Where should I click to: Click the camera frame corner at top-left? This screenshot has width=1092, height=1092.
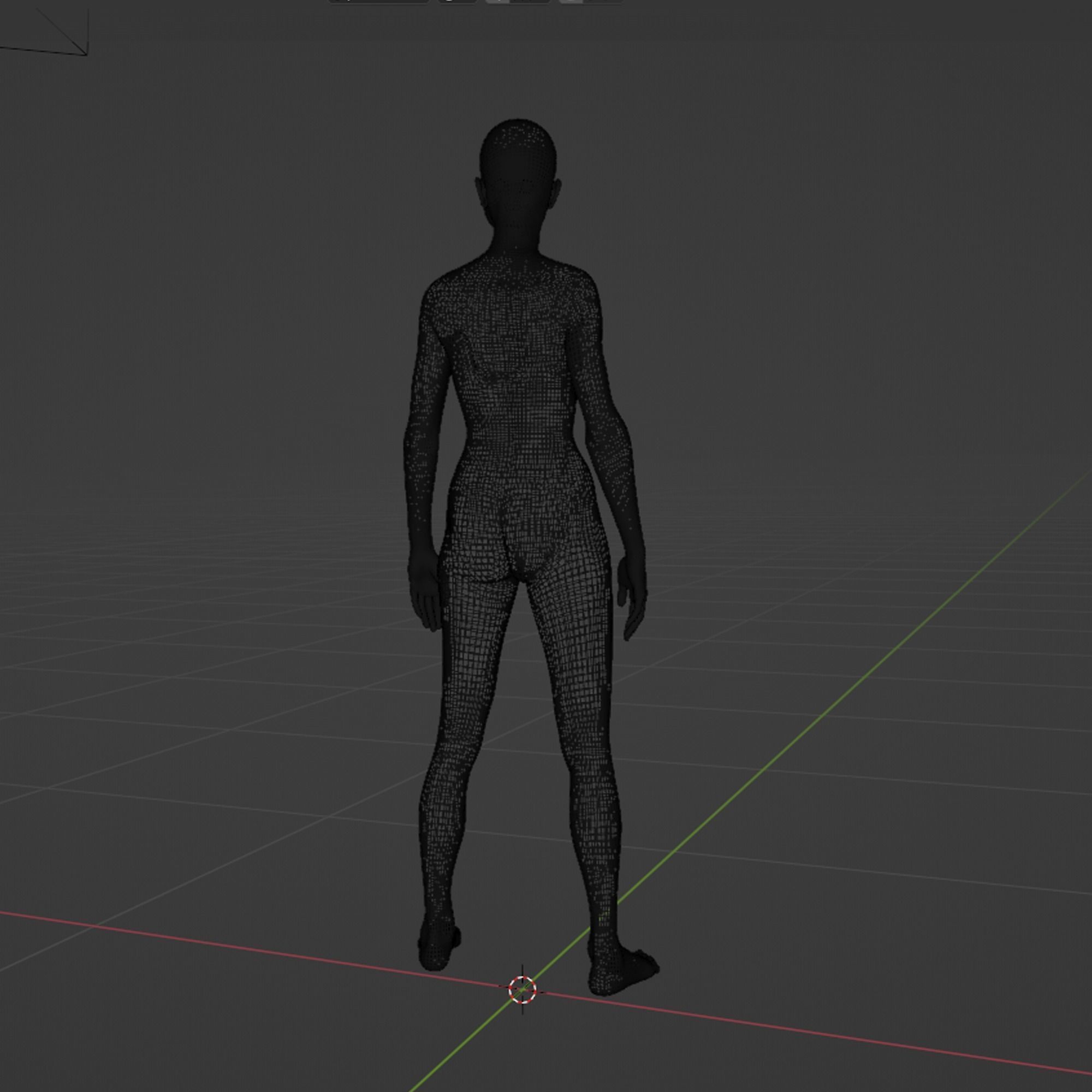click(x=86, y=54)
